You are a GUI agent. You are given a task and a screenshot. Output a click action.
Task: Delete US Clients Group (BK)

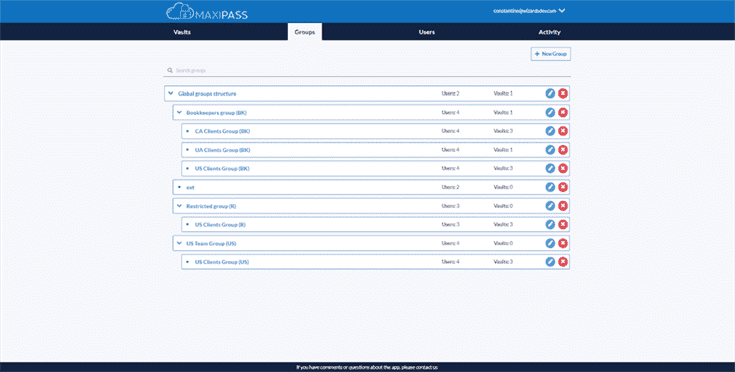pos(563,168)
